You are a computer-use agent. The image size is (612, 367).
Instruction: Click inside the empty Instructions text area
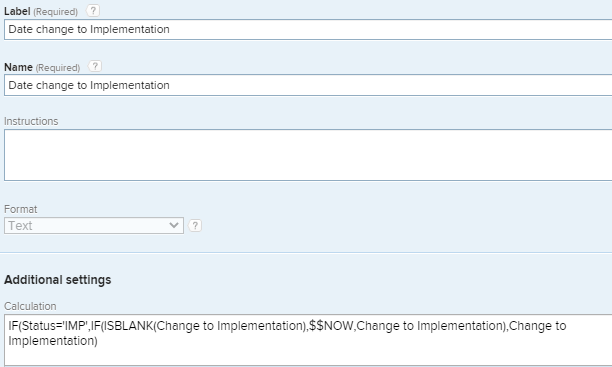(x=308, y=155)
